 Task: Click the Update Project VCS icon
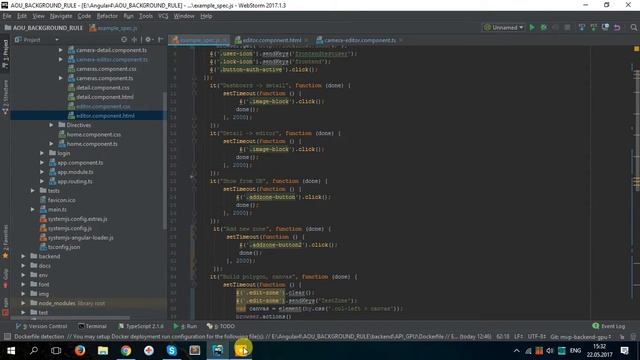coord(582,28)
